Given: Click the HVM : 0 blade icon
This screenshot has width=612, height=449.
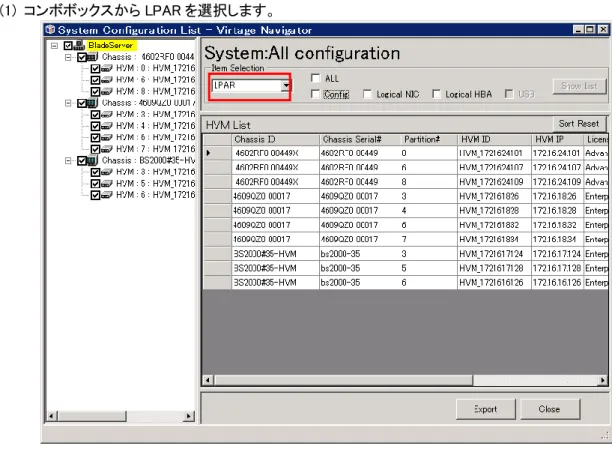Looking at the screenshot, I should pos(107,69).
